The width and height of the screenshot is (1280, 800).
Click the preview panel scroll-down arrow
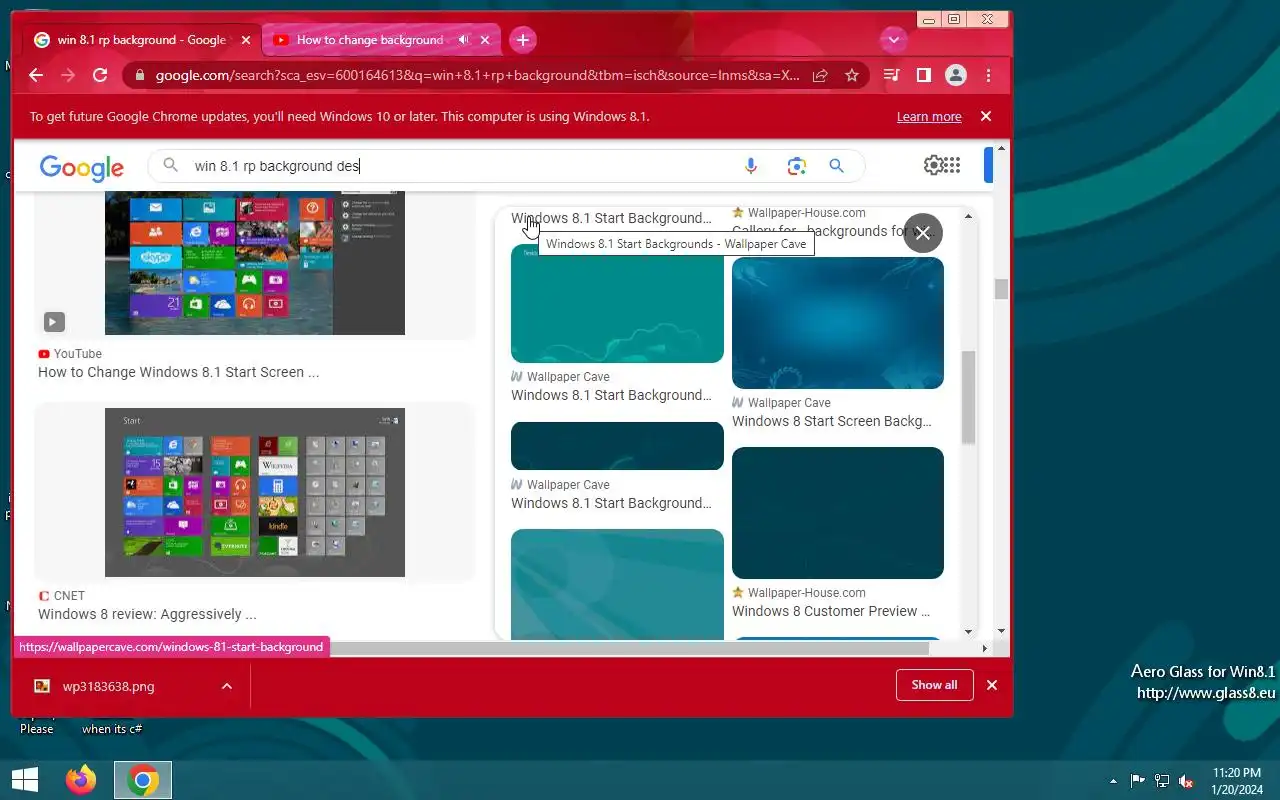click(x=968, y=632)
